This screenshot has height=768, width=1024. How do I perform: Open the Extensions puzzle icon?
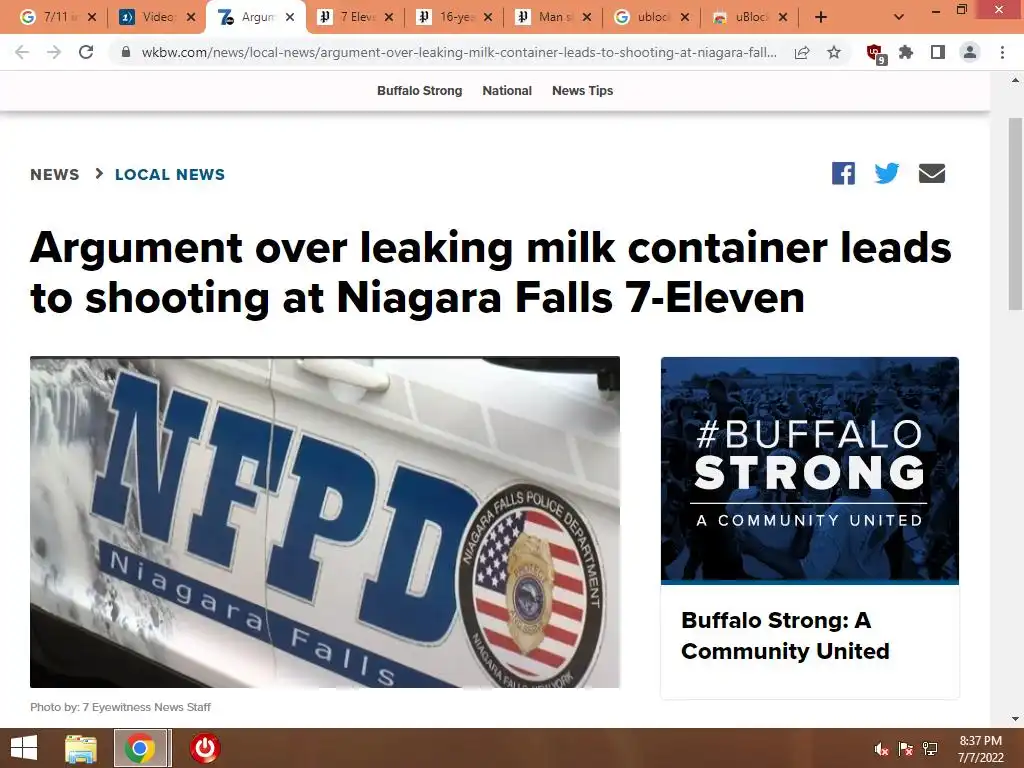[x=906, y=52]
